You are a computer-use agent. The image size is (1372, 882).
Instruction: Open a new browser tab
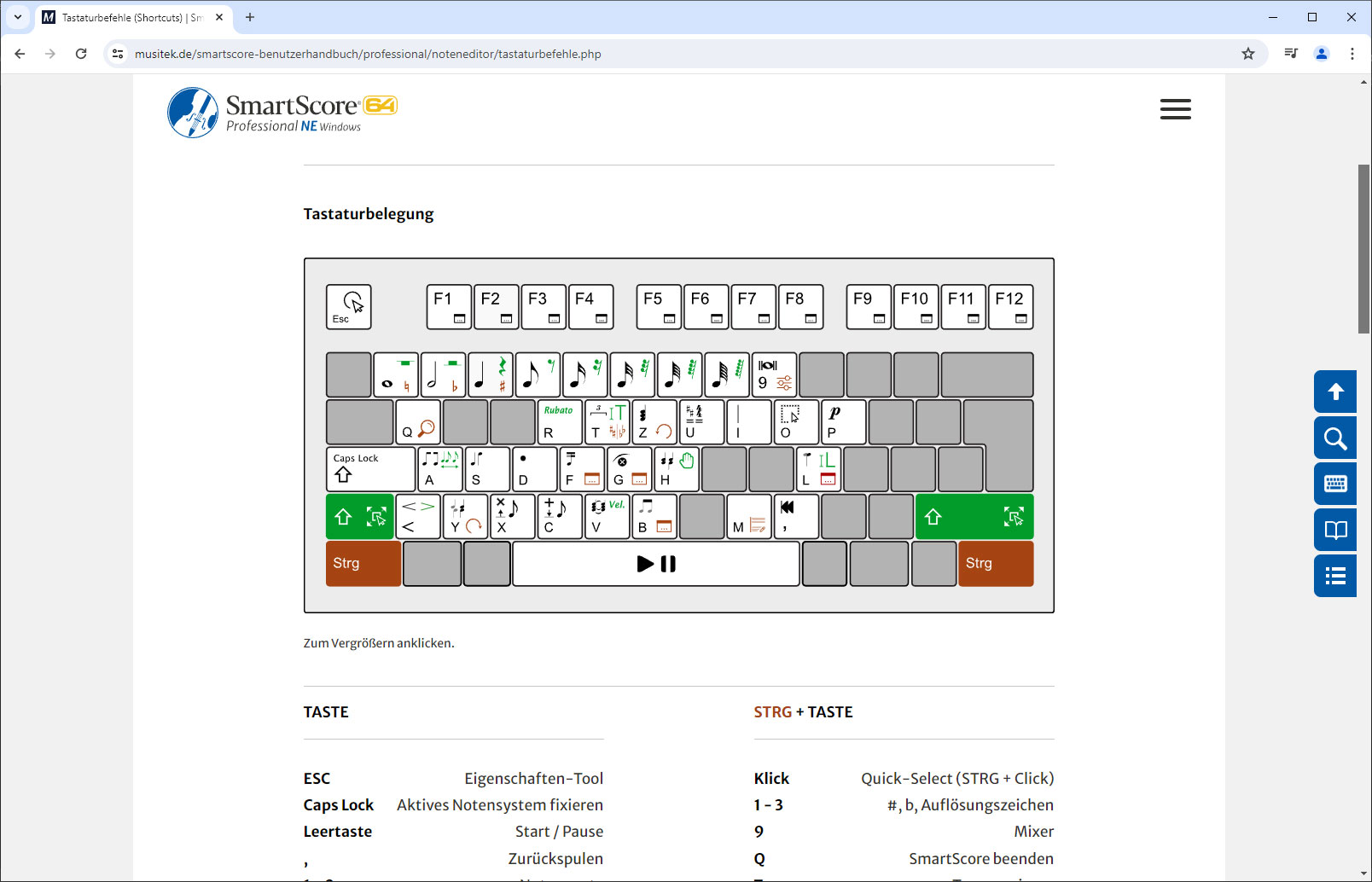250,17
